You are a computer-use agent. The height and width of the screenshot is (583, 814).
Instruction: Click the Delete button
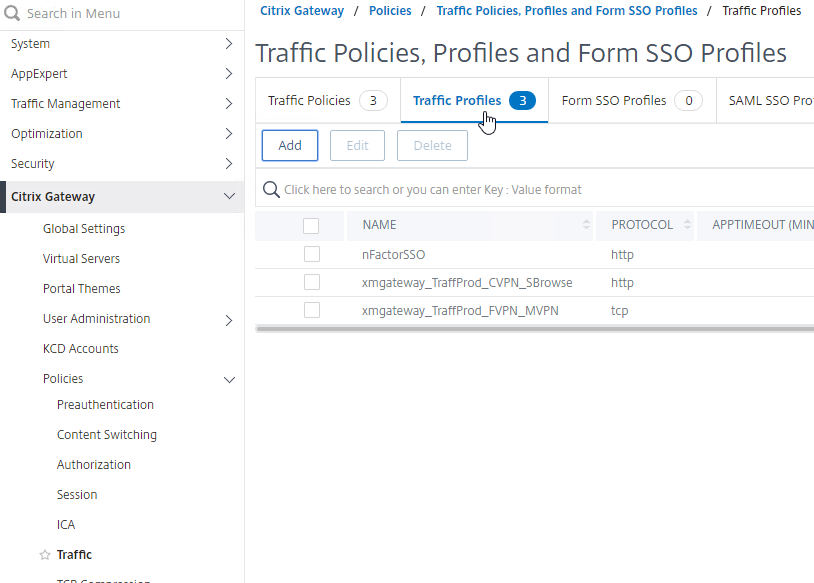(432, 145)
